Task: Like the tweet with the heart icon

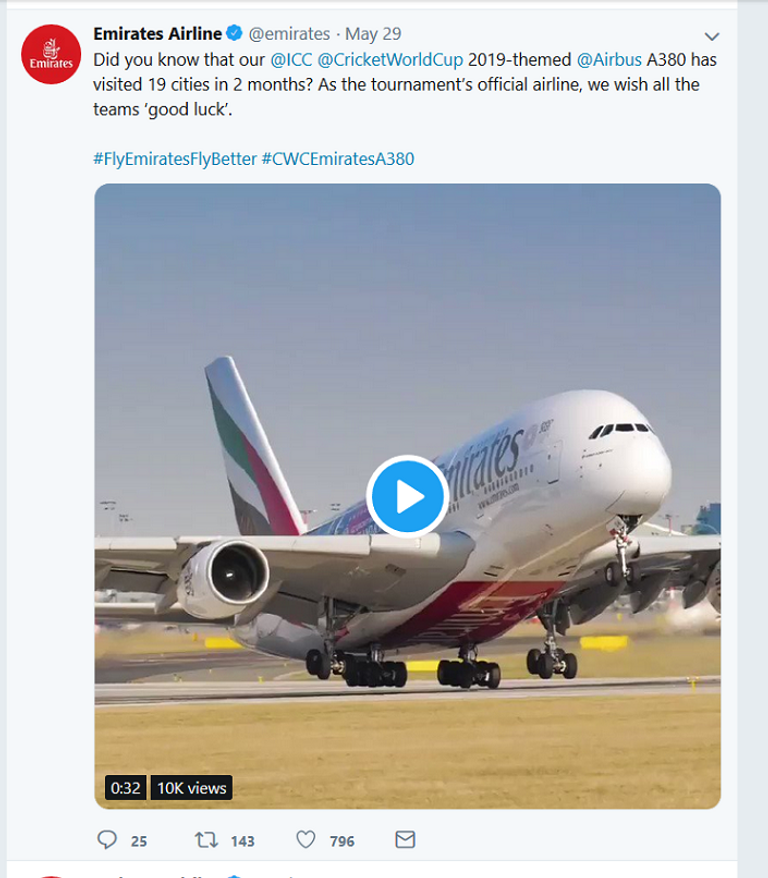Action: pos(306,840)
